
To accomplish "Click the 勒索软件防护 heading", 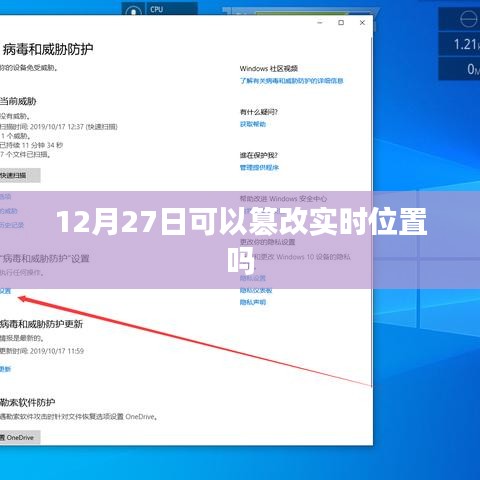I will tap(27, 402).
